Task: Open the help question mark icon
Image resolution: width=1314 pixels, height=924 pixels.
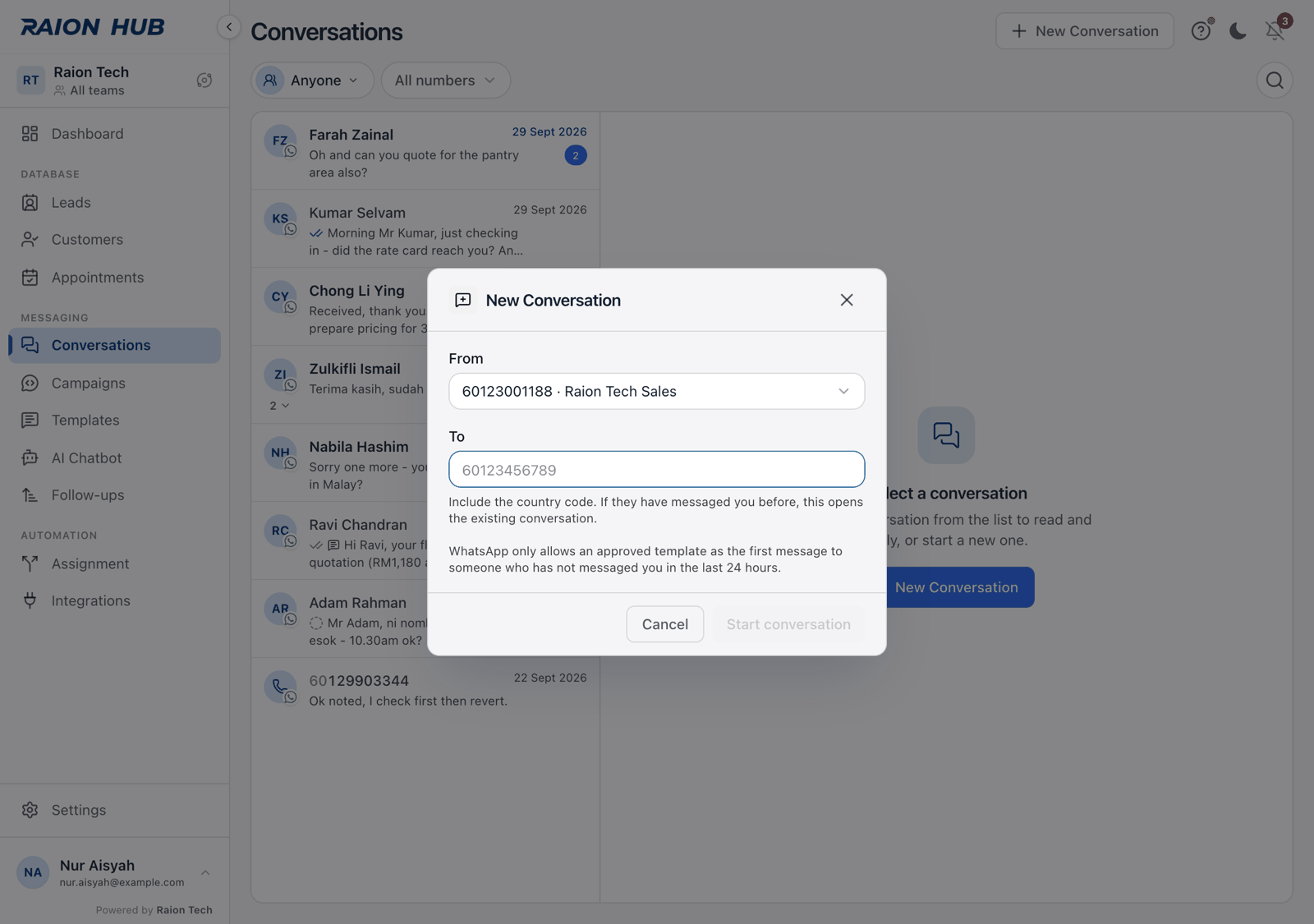Action: point(1201,31)
